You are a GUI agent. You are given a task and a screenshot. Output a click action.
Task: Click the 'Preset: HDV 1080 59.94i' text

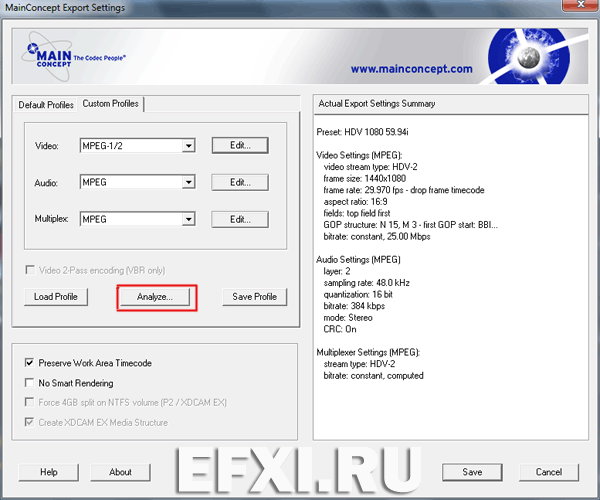point(362,132)
